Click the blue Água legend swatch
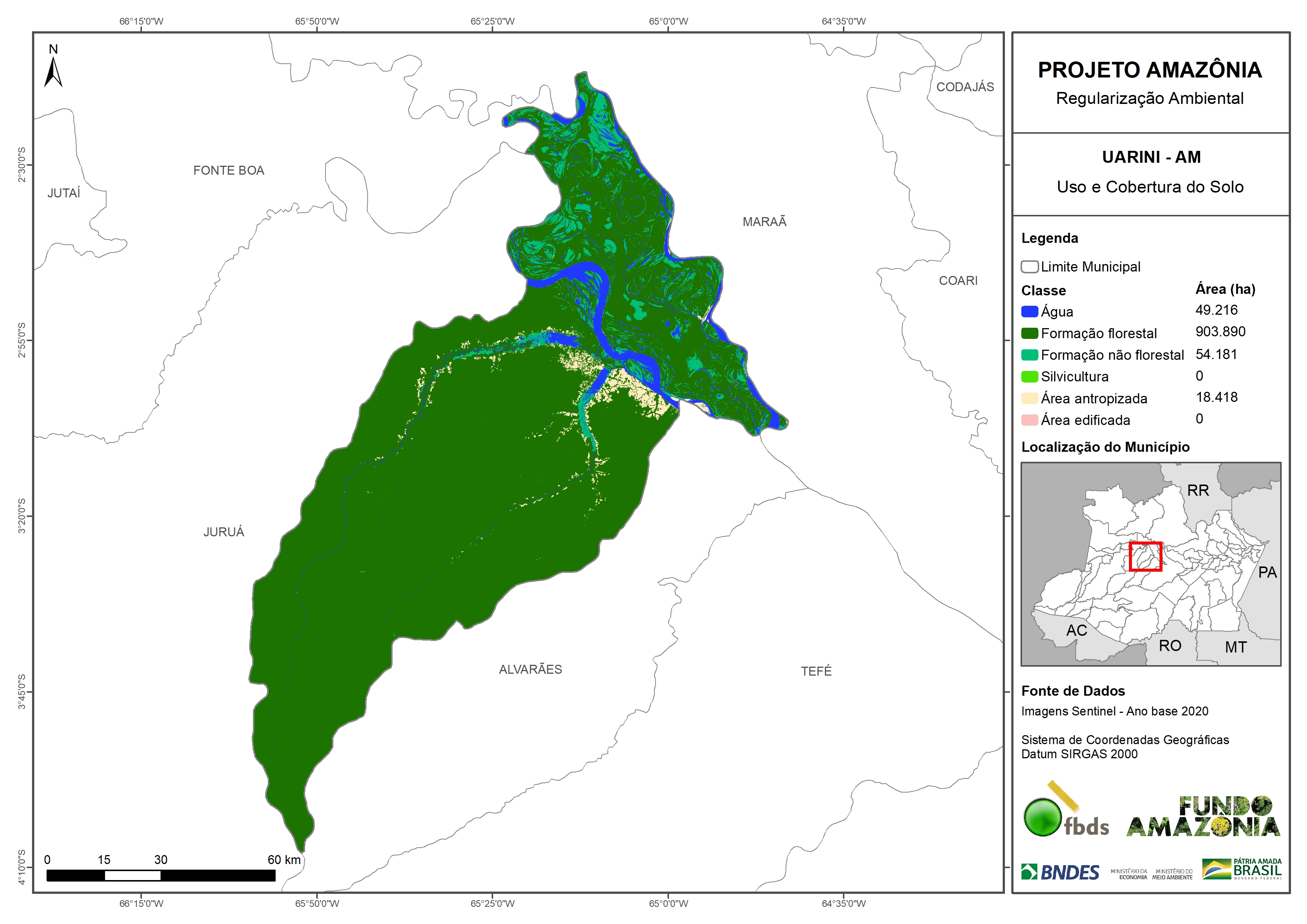This screenshot has width=1307, height=924. tap(1029, 311)
